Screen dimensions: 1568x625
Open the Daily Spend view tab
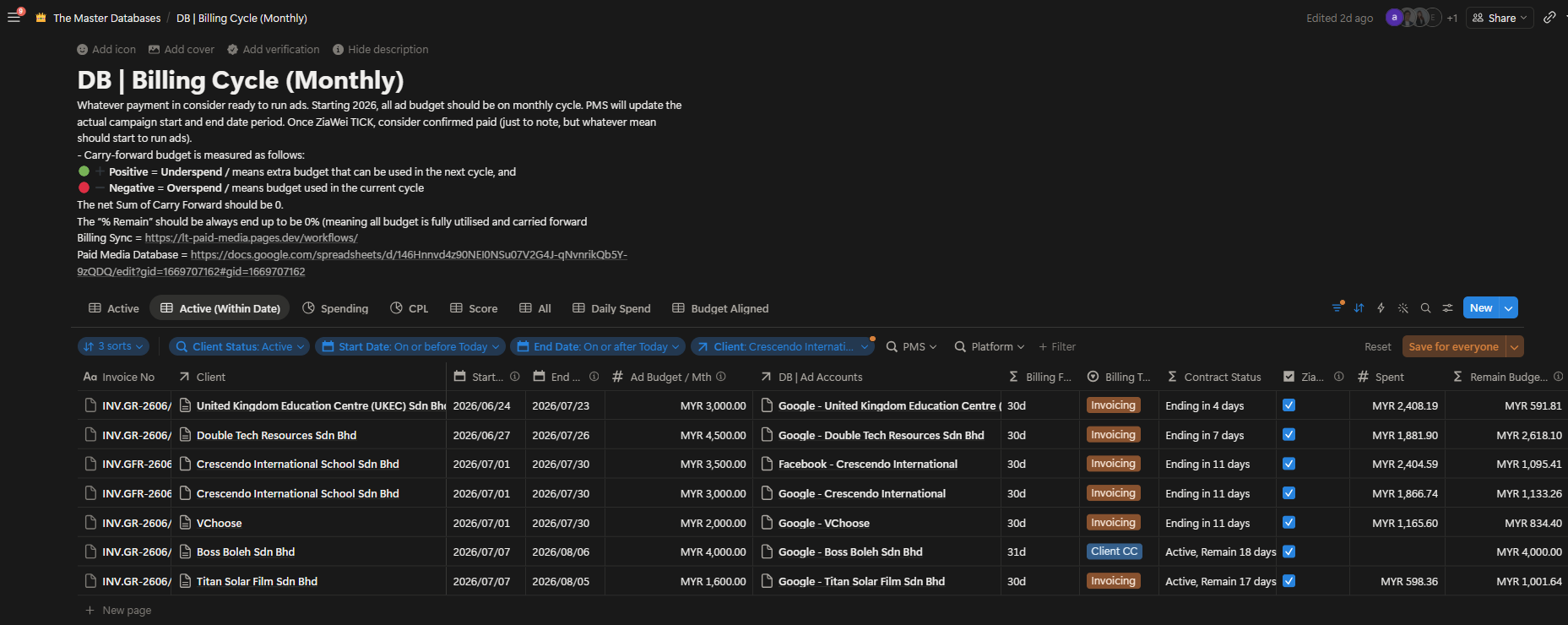click(x=611, y=308)
